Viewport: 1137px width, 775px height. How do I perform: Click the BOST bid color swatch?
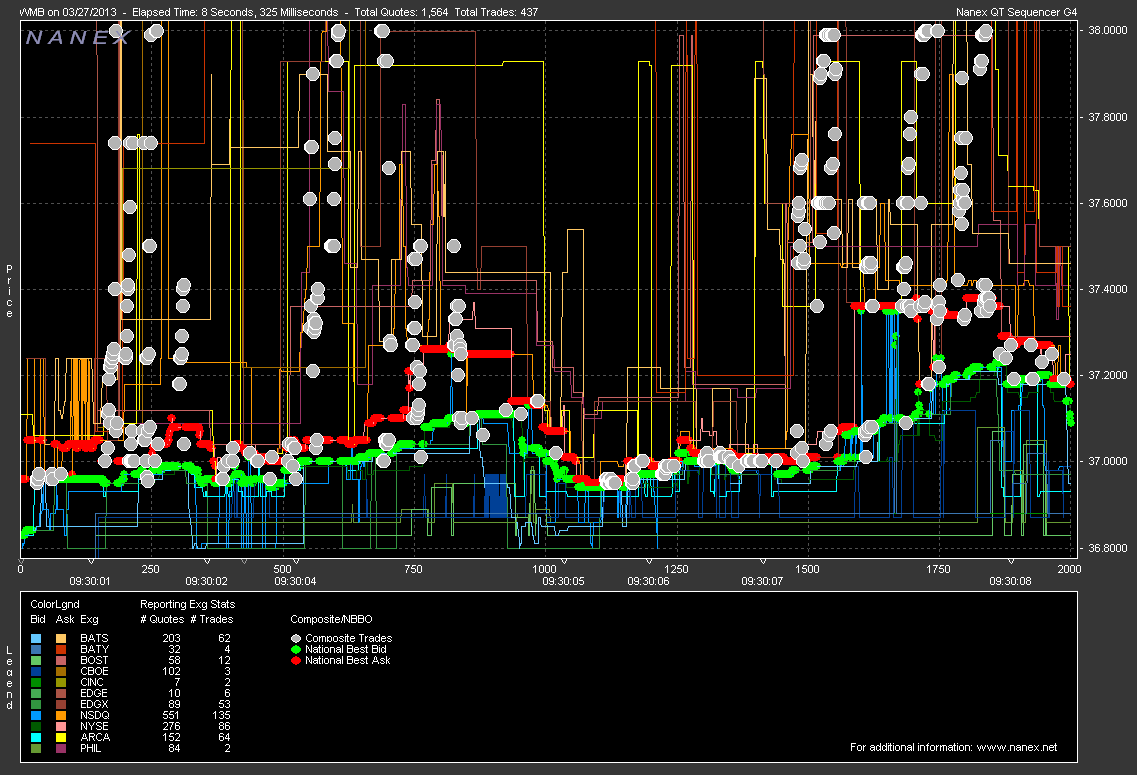[x=36, y=660]
